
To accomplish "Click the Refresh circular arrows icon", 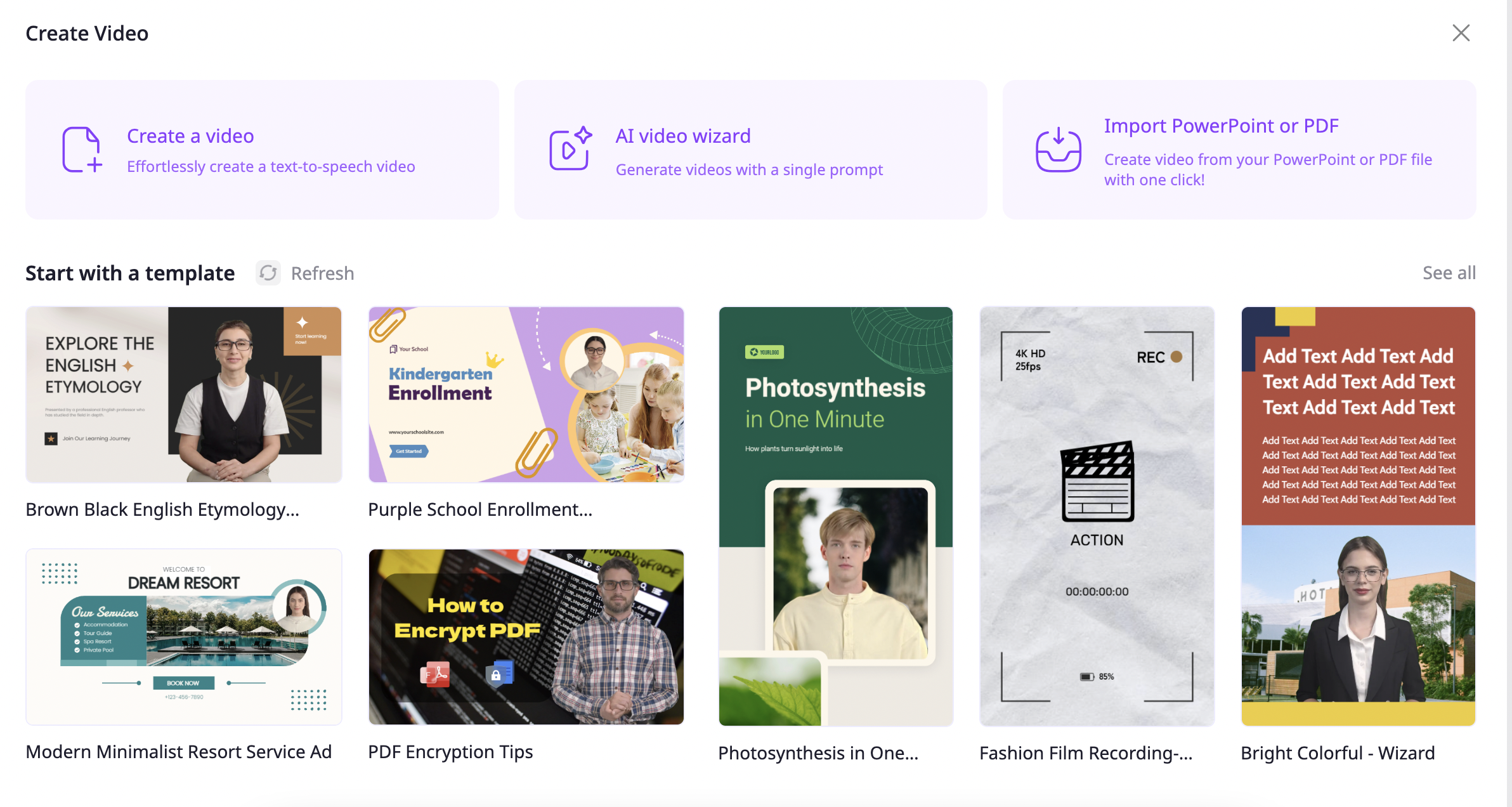I will click(x=268, y=273).
